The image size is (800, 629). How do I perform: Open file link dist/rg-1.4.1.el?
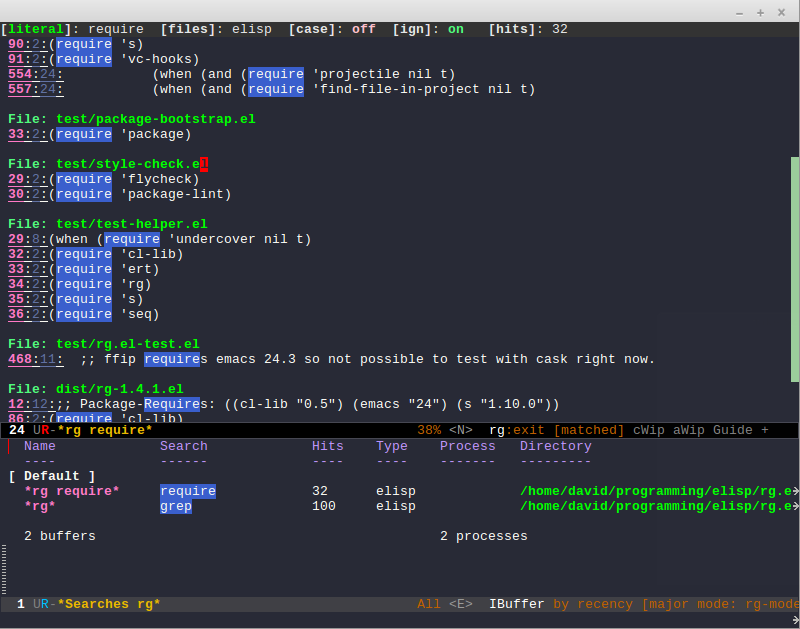[119, 389]
